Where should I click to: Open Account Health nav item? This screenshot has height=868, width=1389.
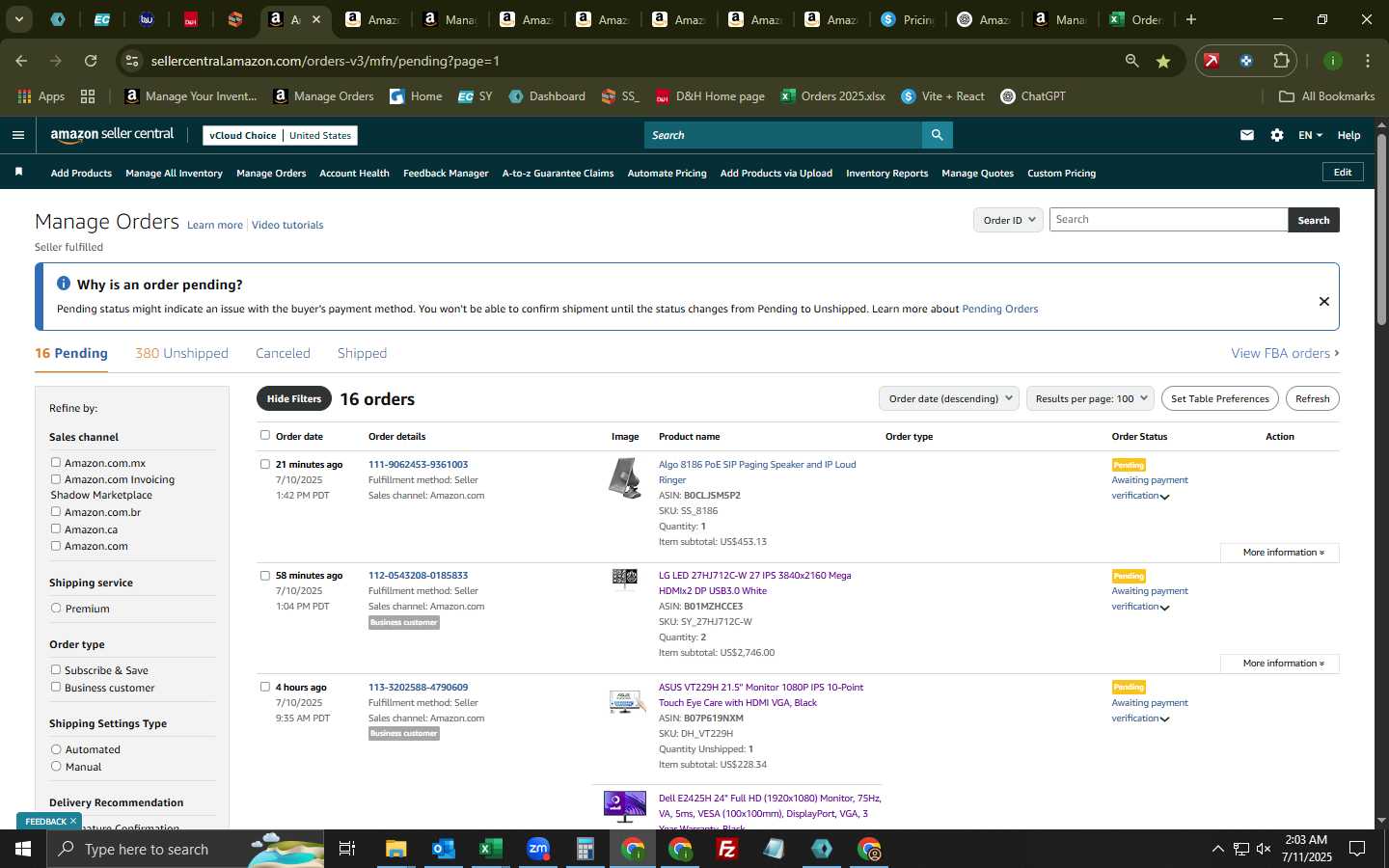tap(354, 174)
